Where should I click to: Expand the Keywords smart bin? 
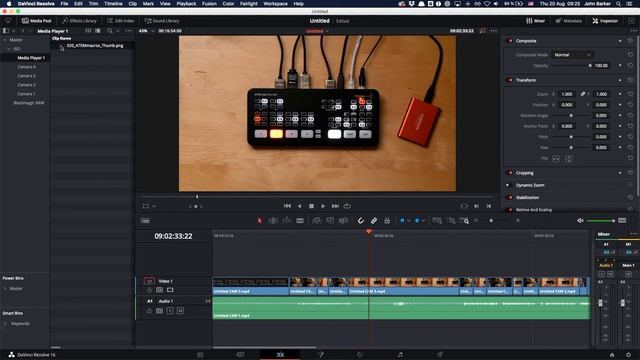point(5,324)
